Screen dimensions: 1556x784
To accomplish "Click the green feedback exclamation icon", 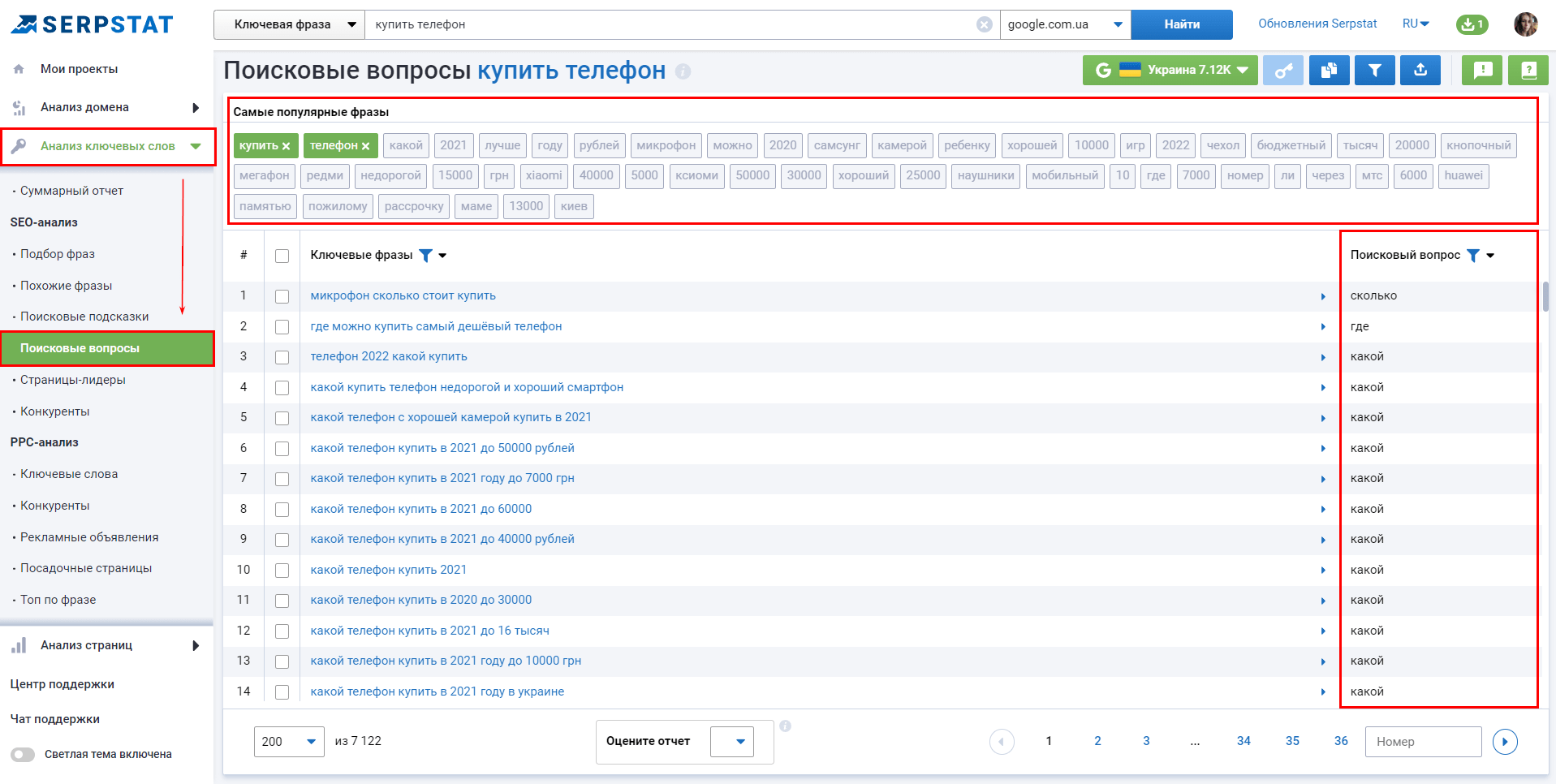I will (1483, 71).
